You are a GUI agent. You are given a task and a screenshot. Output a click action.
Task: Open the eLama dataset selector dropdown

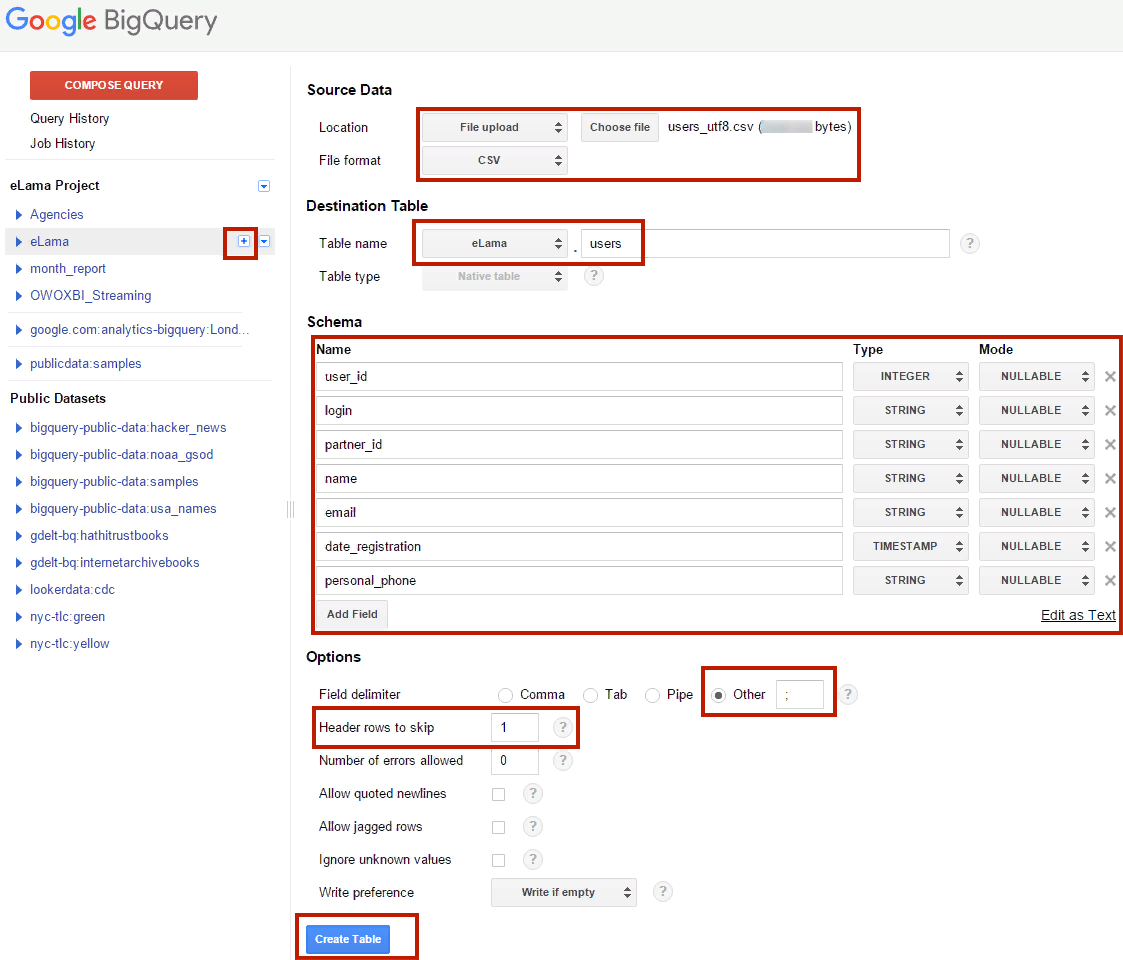pos(495,244)
